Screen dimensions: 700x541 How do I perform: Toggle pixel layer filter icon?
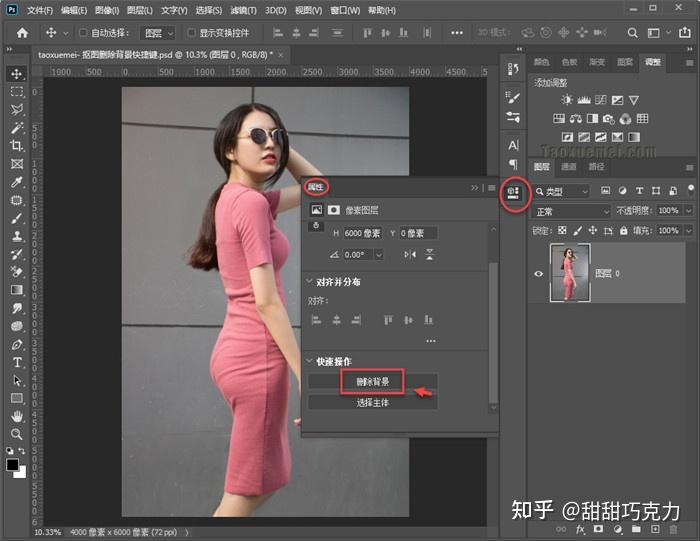click(605, 191)
